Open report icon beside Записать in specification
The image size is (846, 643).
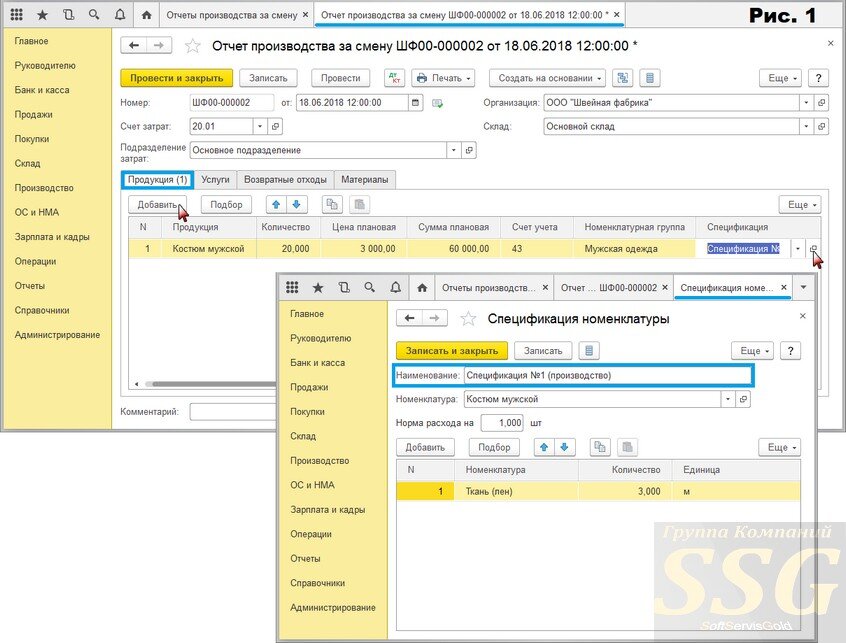tap(589, 351)
